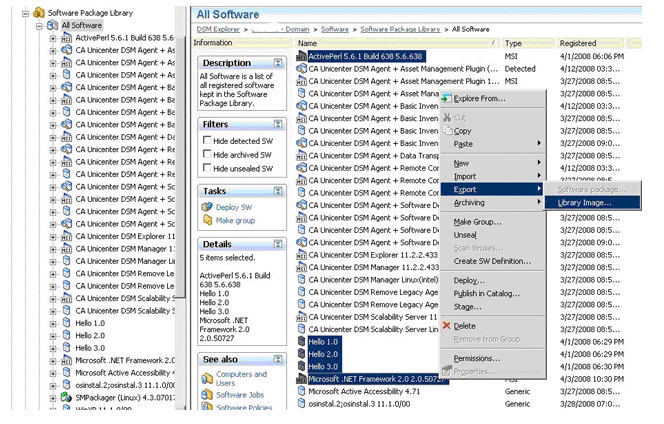Click the Deploy SW icon in Tasks
The height and width of the screenshot is (424, 664).
(206, 207)
